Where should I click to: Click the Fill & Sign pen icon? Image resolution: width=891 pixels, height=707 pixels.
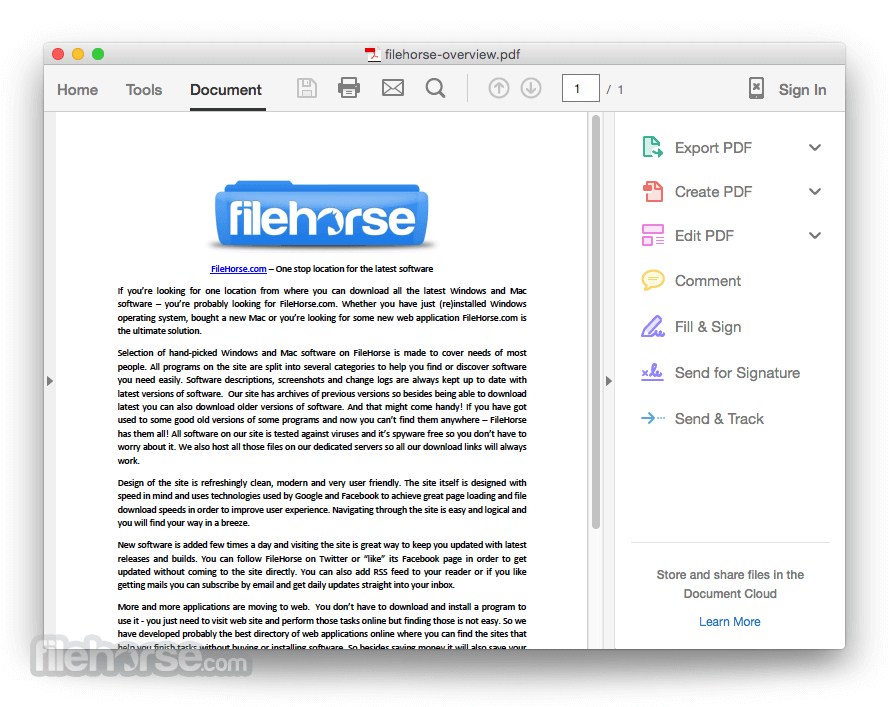tap(652, 326)
